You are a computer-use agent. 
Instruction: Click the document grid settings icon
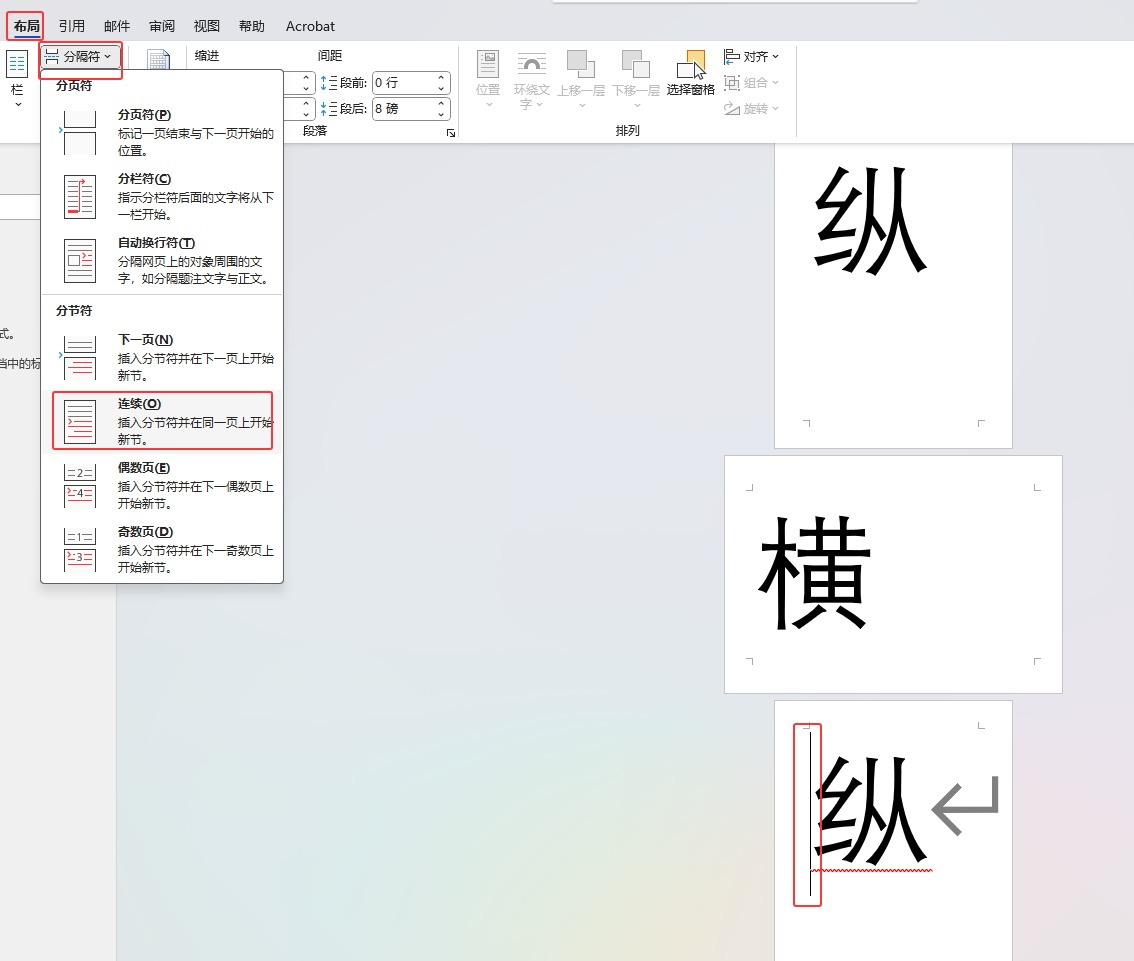point(159,57)
